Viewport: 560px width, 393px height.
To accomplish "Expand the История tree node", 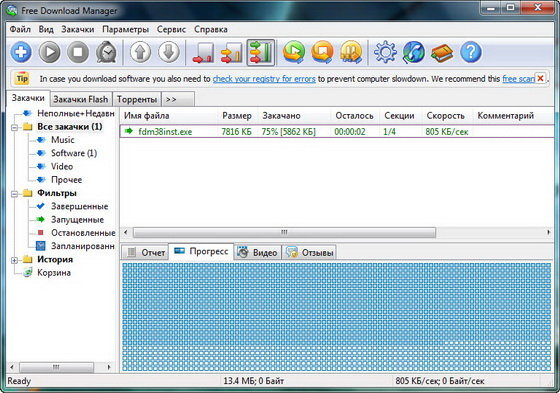I will [x=14, y=260].
